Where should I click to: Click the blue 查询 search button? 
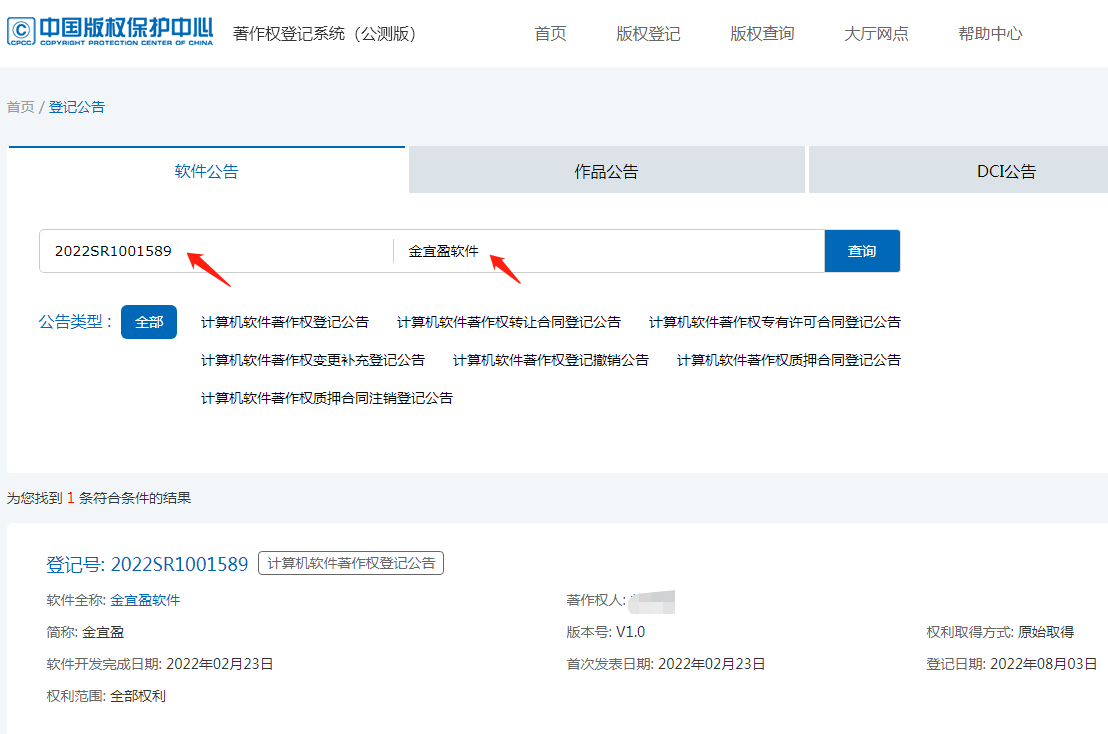coord(862,251)
